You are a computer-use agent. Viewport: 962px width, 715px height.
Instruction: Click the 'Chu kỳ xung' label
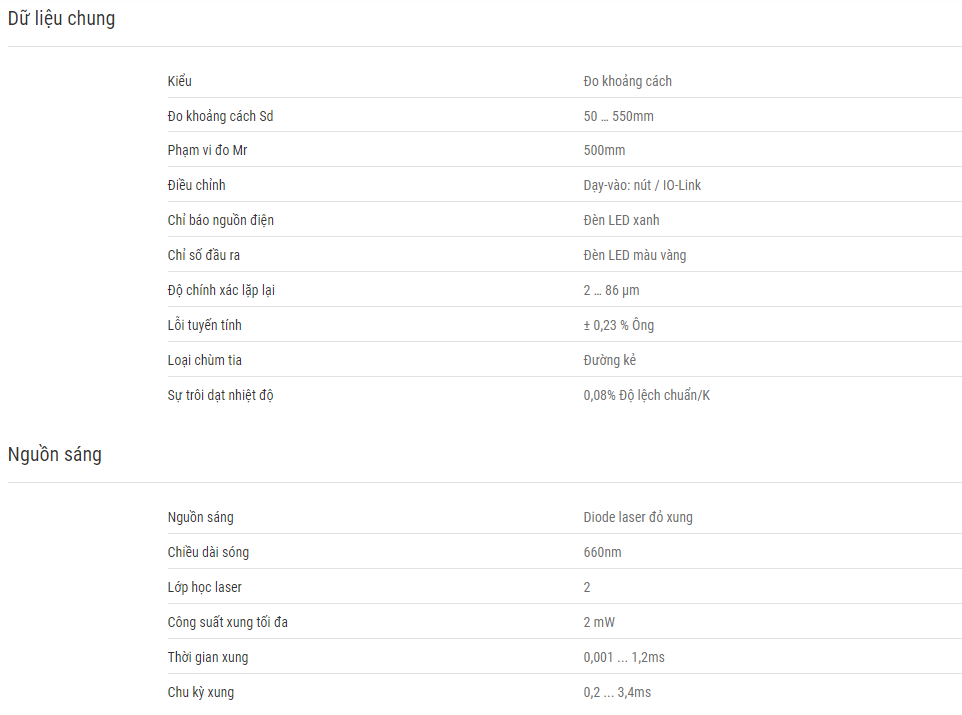[201, 692]
